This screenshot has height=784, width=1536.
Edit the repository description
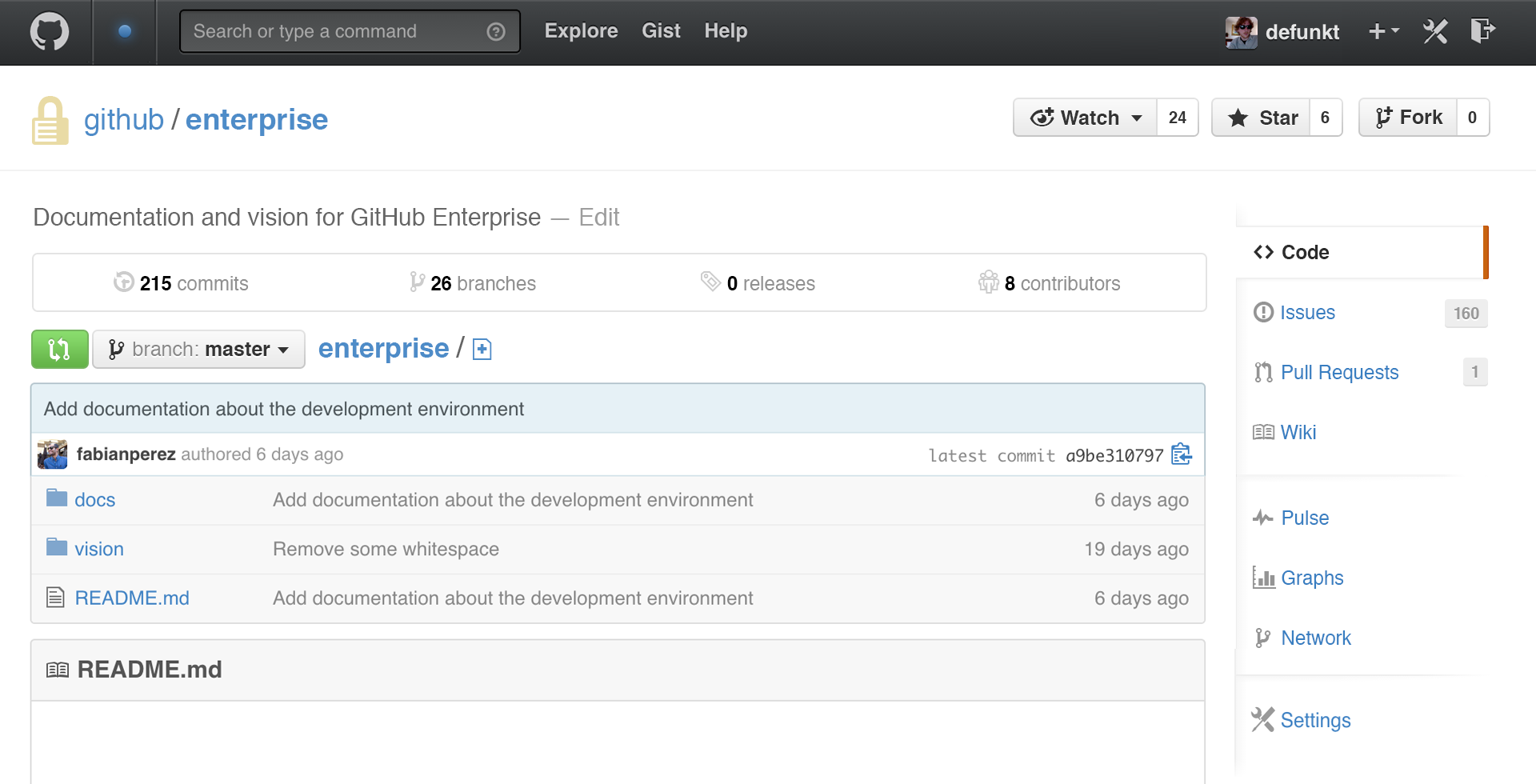click(599, 217)
